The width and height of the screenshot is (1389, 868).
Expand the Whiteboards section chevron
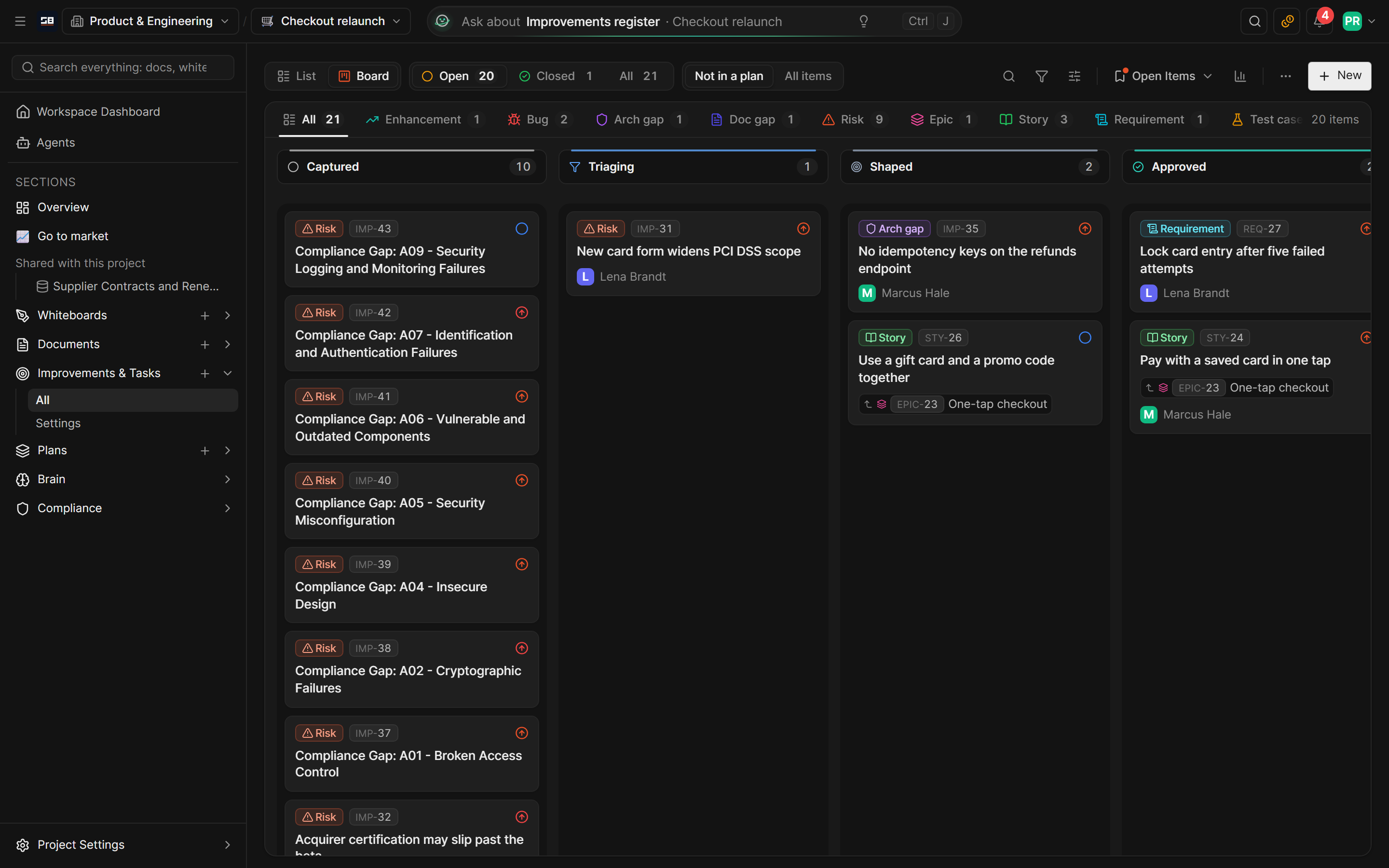(x=227, y=315)
